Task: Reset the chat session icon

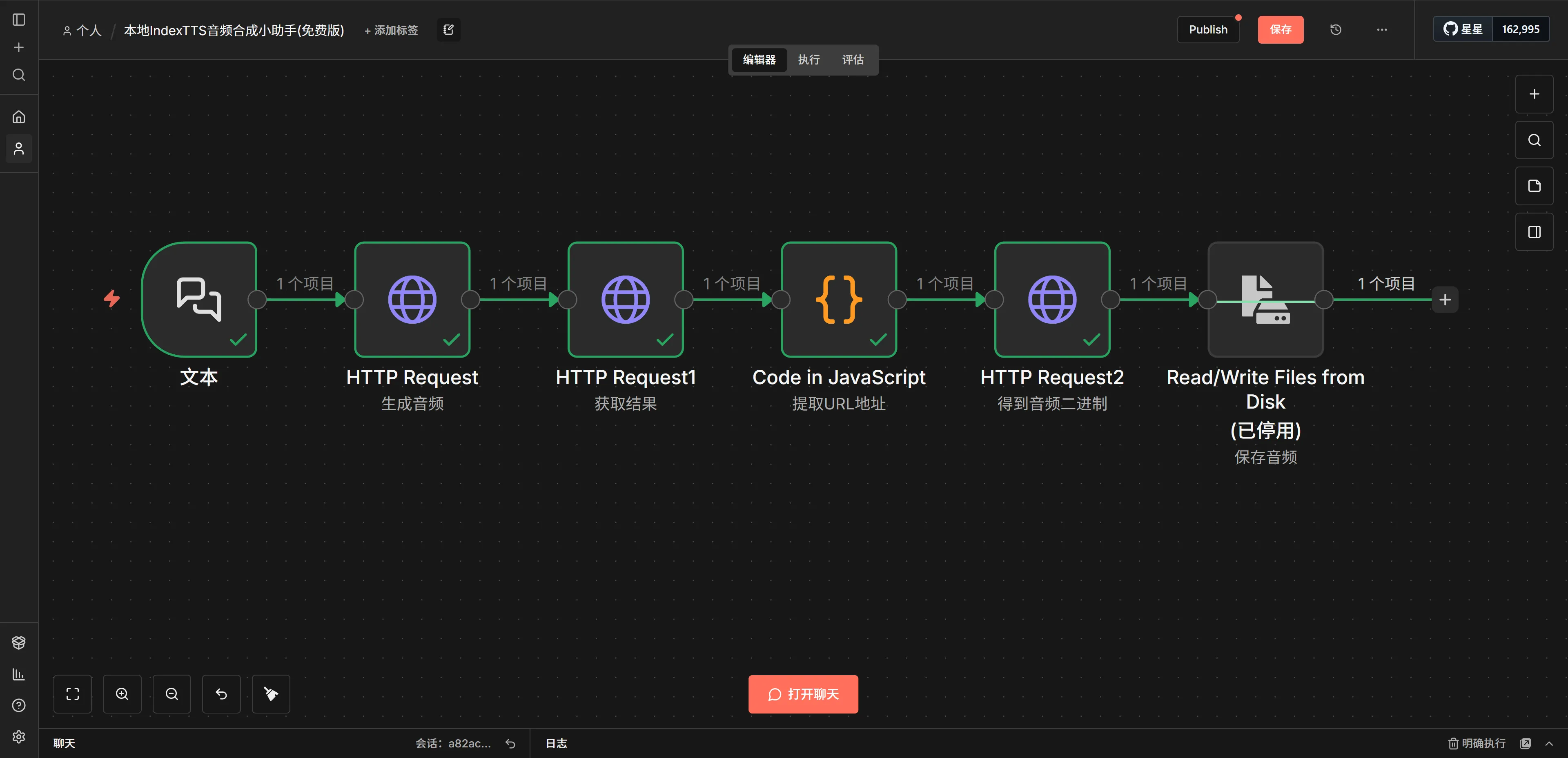Action: (x=510, y=743)
